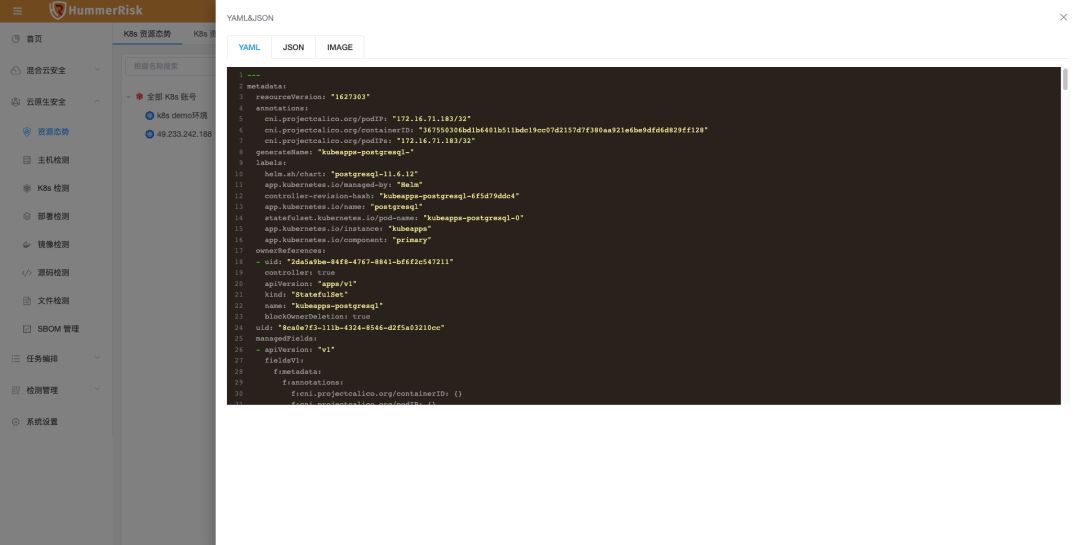Open the 首页 menu item
This screenshot has height=545, width=1080.
click(x=56, y=39)
